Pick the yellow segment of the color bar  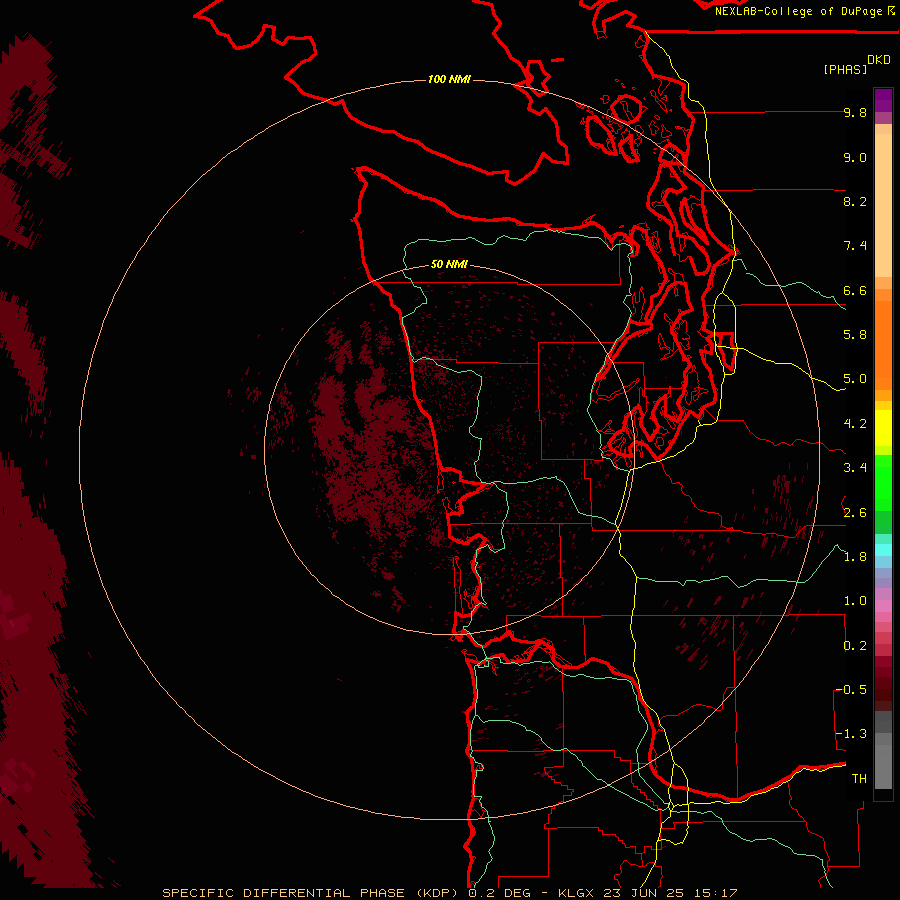coord(883,428)
